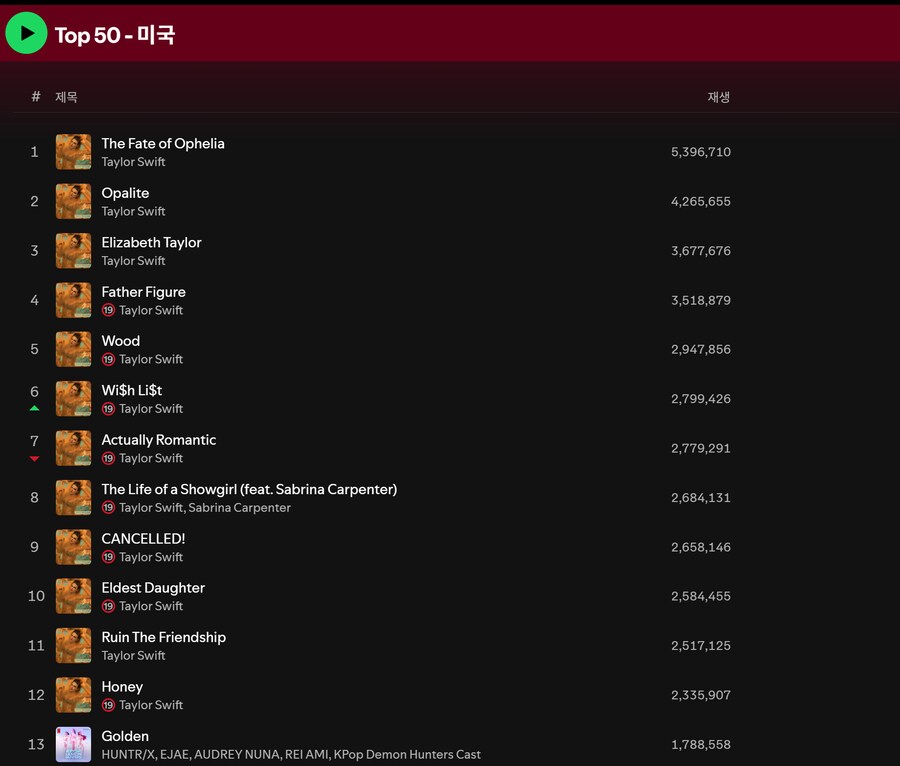
Task: Click the explicit 19 badge on Wi$h Li$t
Action: point(108,409)
